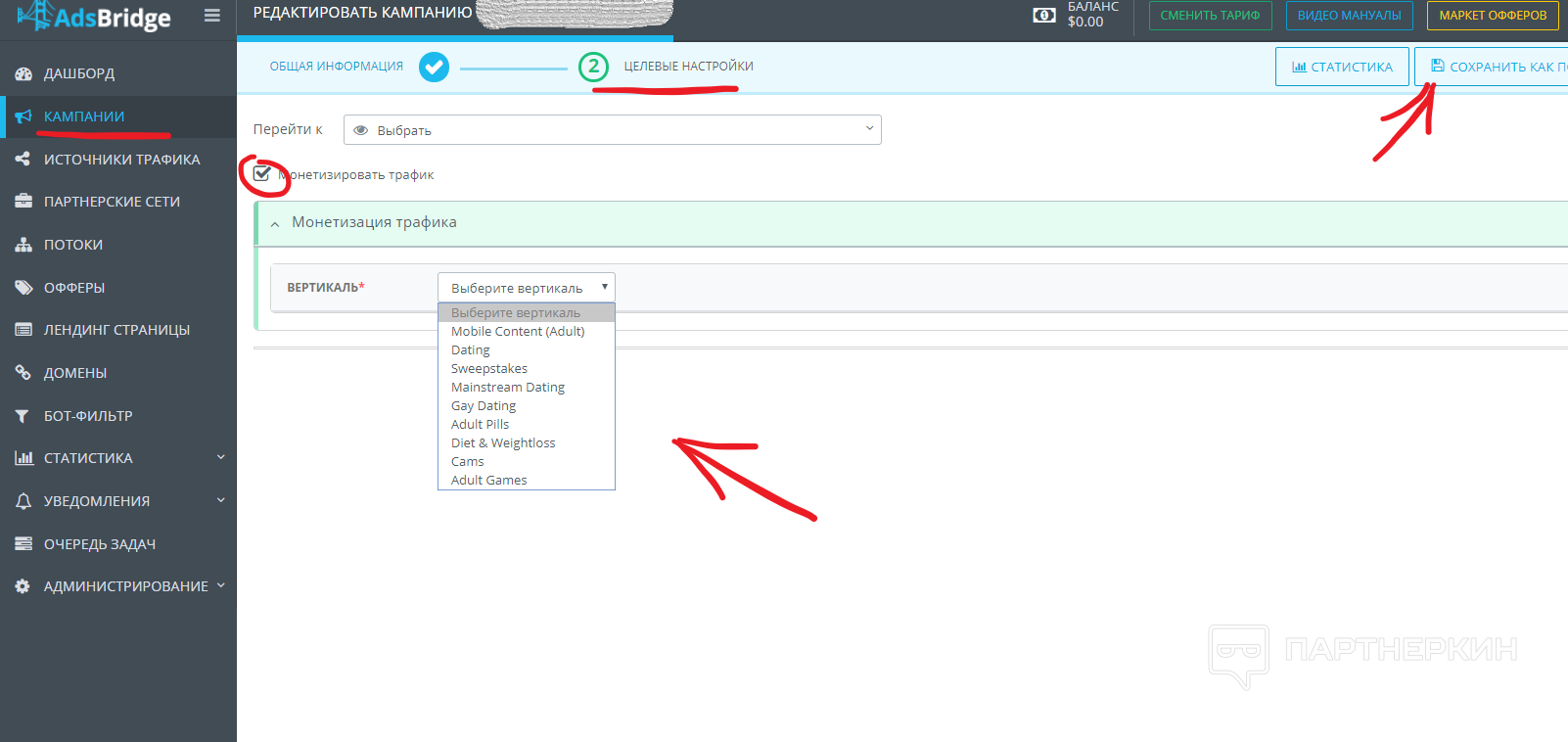Image resolution: width=1568 pixels, height=742 pixels.
Task: Choose Mainstream Dating from the list
Action: 527,387
